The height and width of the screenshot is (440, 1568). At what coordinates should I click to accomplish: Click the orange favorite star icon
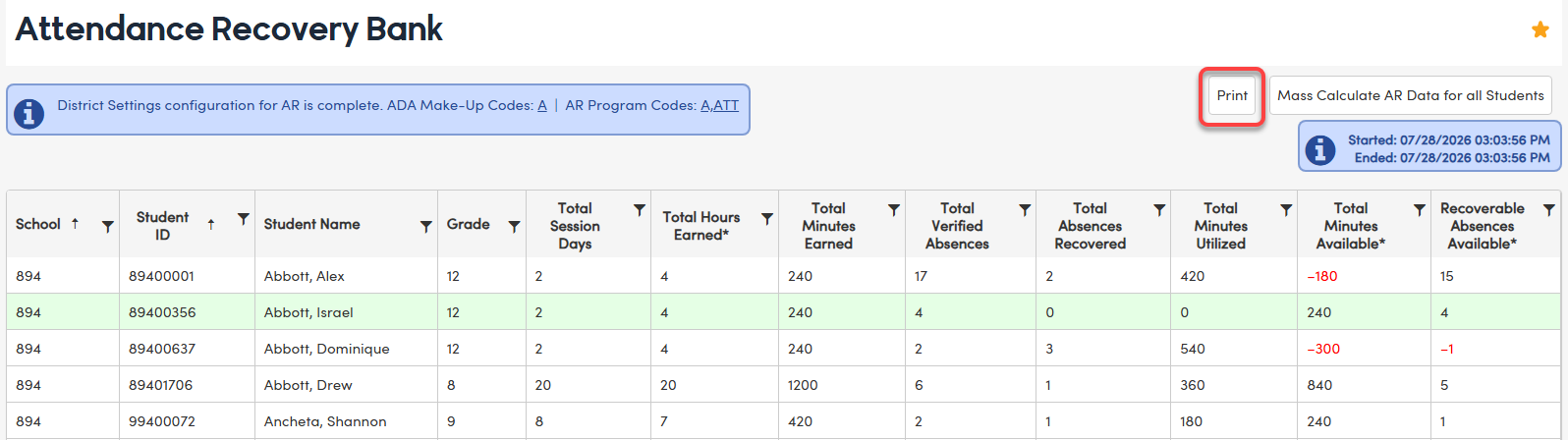click(x=1540, y=29)
